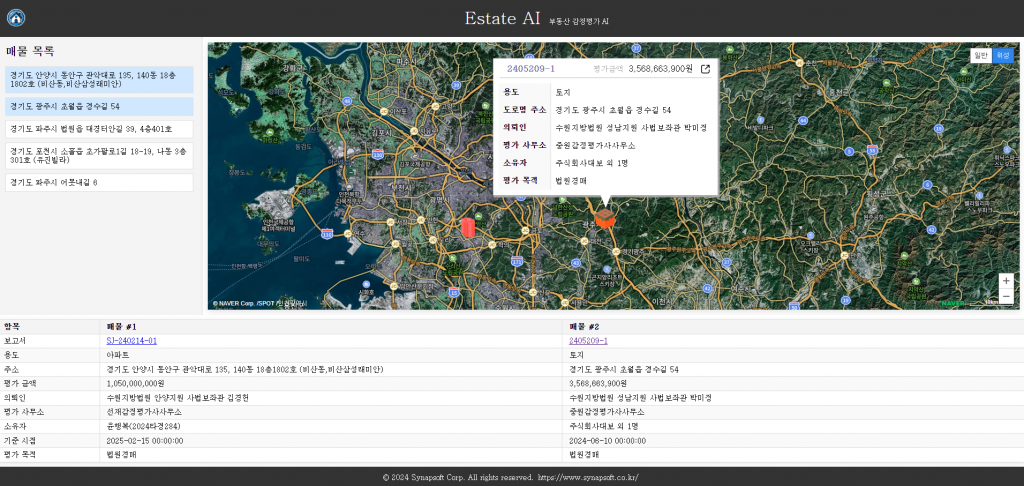Click table cell 2024-06-10 00:00:00
This screenshot has width=1024, height=486.
pyautogui.click(x=607, y=441)
